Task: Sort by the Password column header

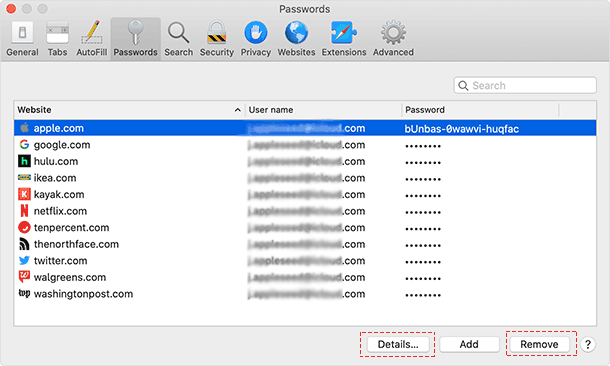Action: tap(480, 110)
